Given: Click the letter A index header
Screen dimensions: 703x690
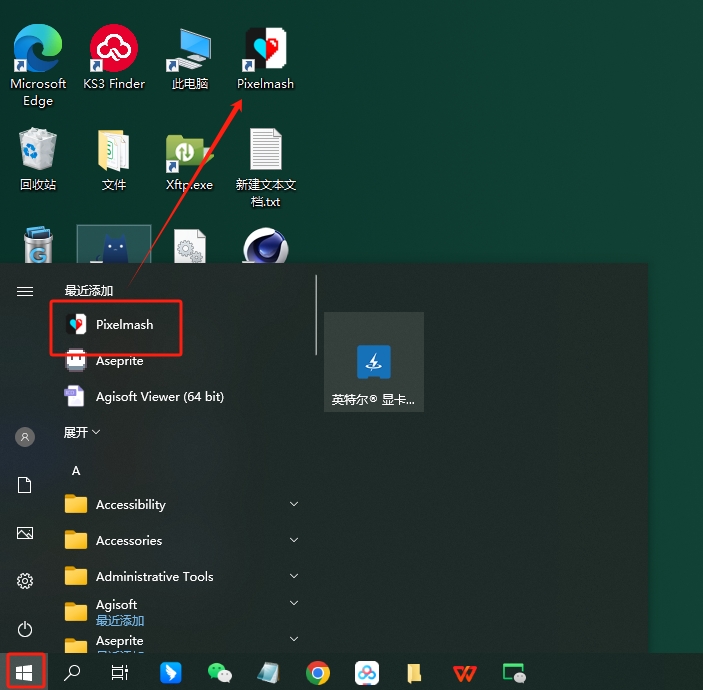Looking at the screenshot, I should pos(76,471).
